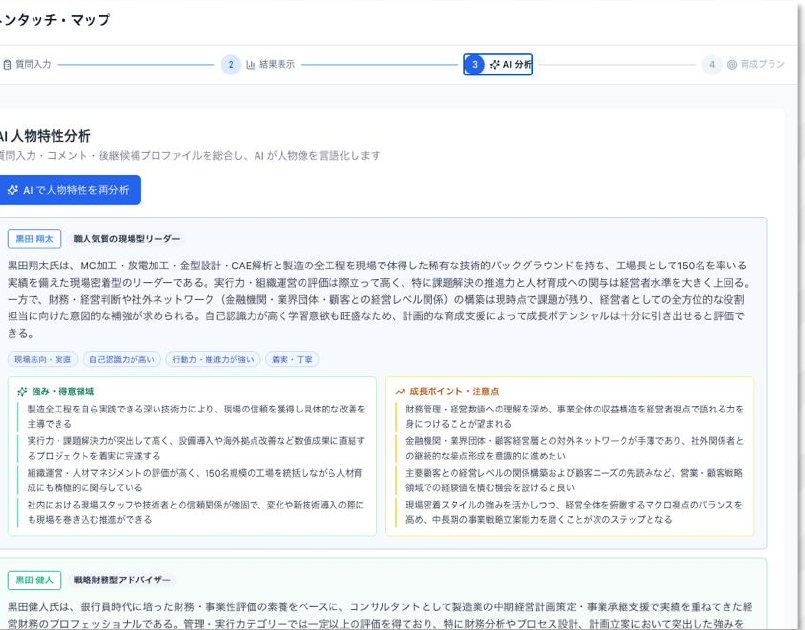Click the 職人気質の現場型リーダー label
Screen dimensions: 805x630
click(x=127, y=239)
